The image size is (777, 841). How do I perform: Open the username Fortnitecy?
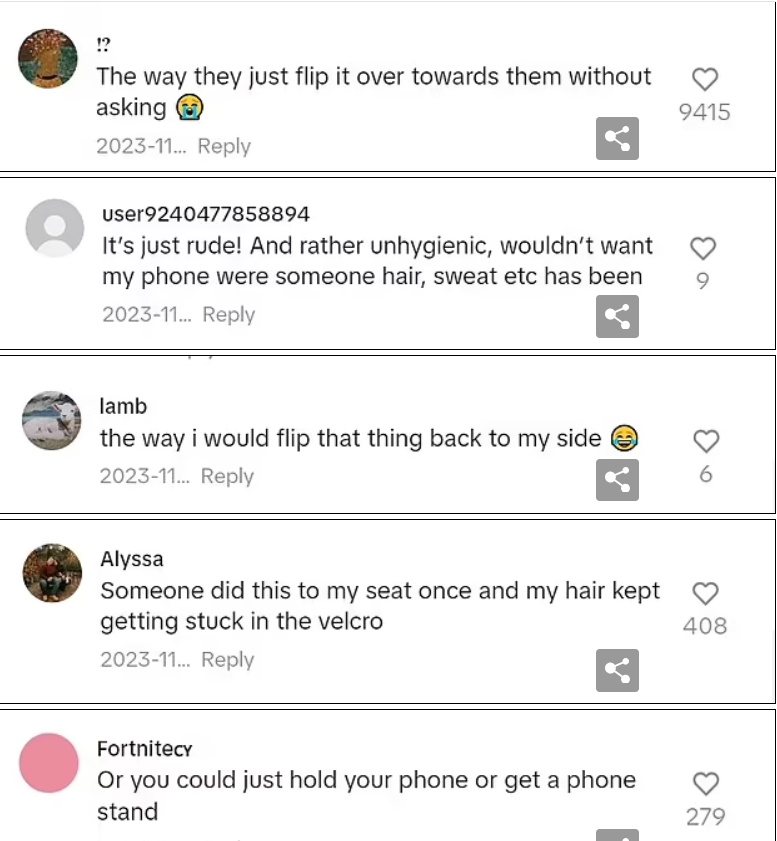145,749
